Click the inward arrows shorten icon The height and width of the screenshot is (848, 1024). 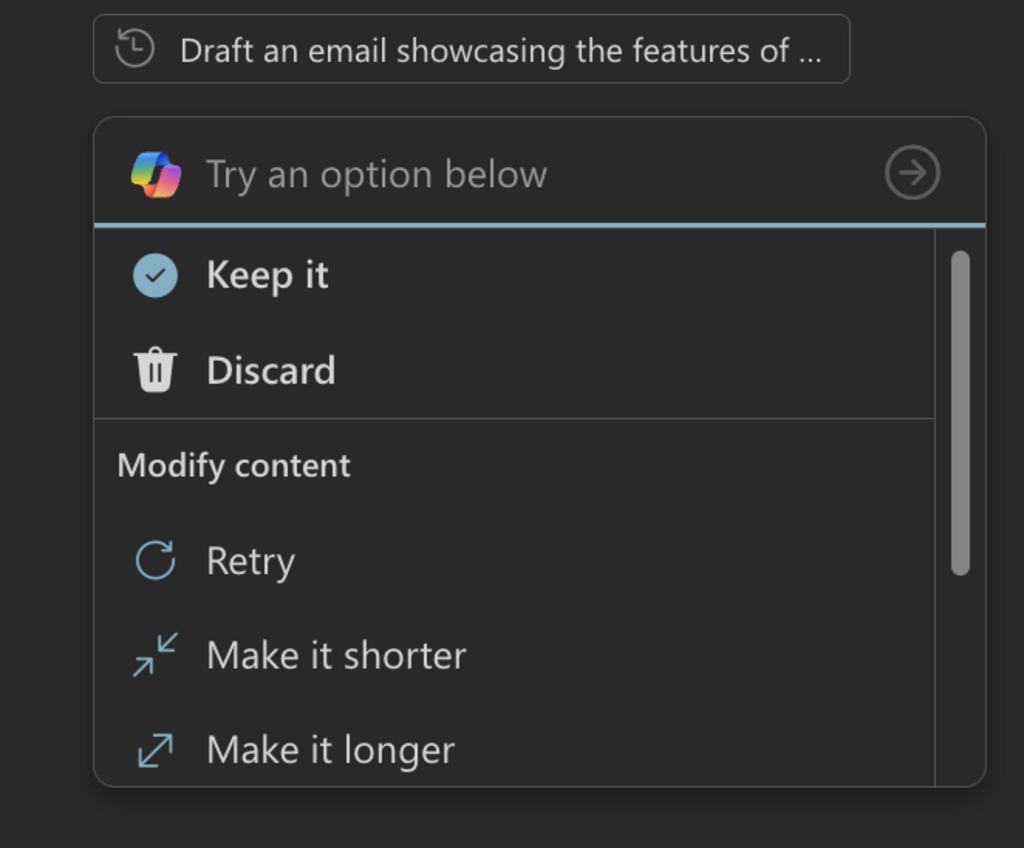[x=155, y=655]
